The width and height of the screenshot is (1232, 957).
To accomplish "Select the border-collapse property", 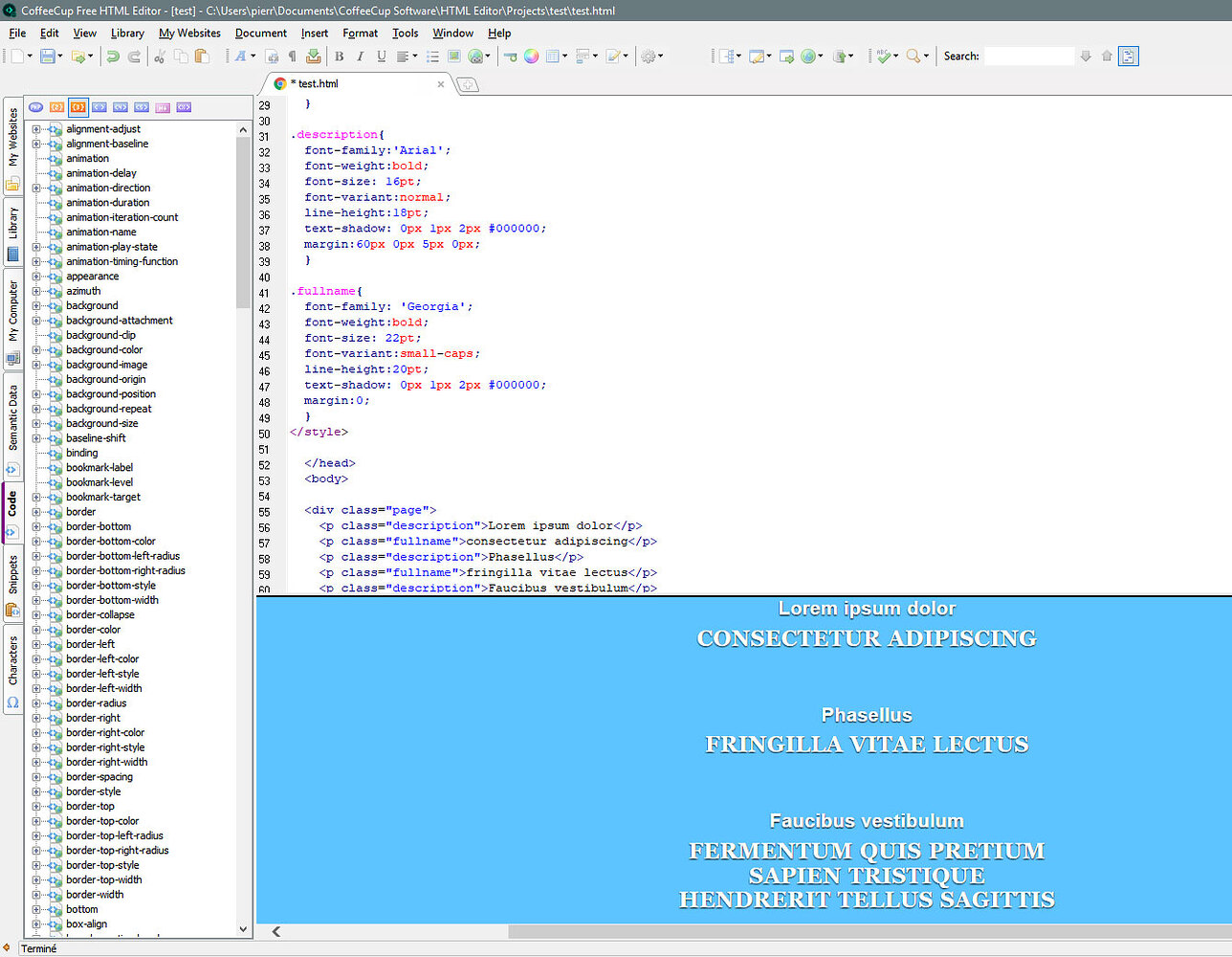I will click(x=100, y=615).
